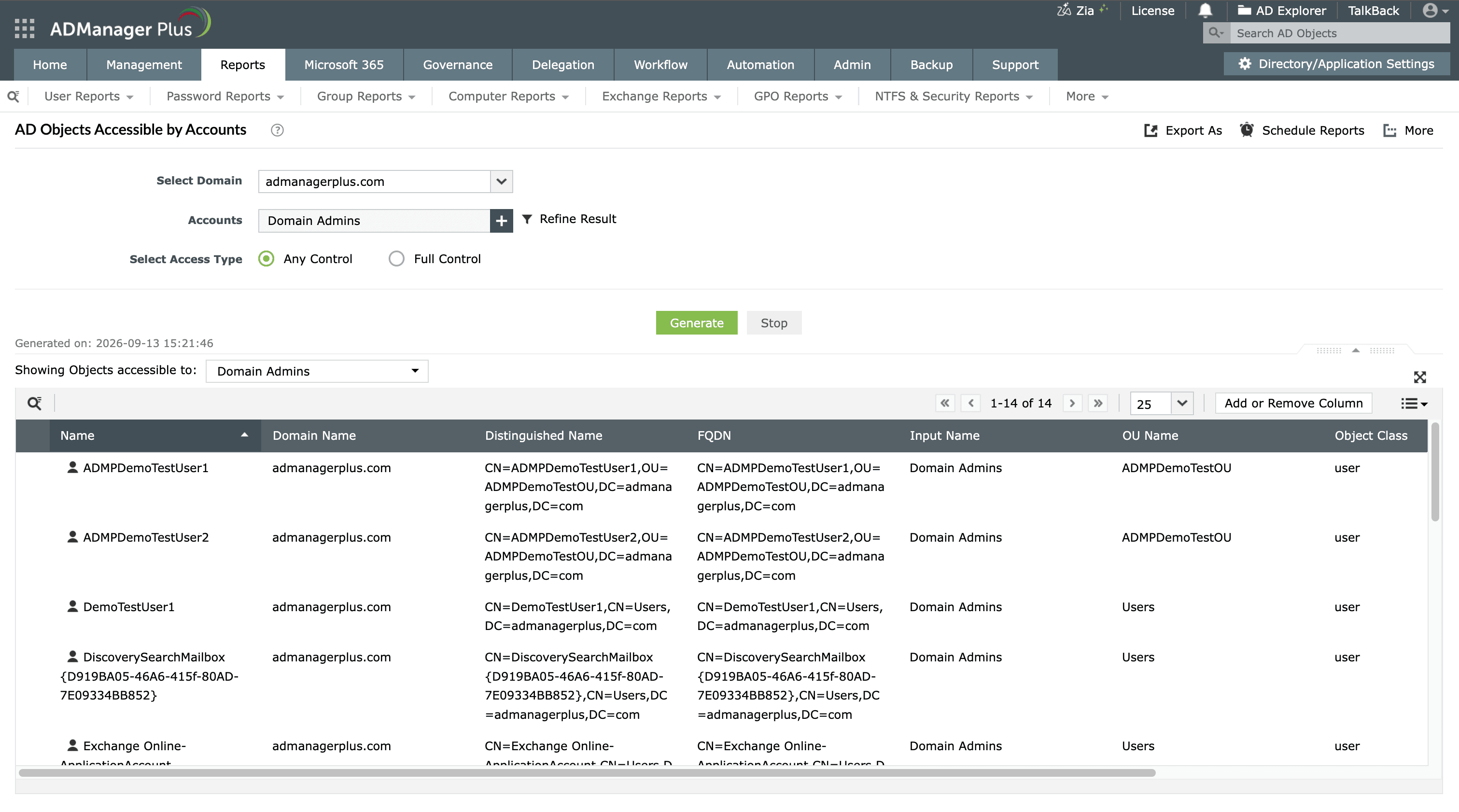Expand User Reports menu
Image resolution: width=1459 pixels, height=812 pixels.
click(89, 96)
